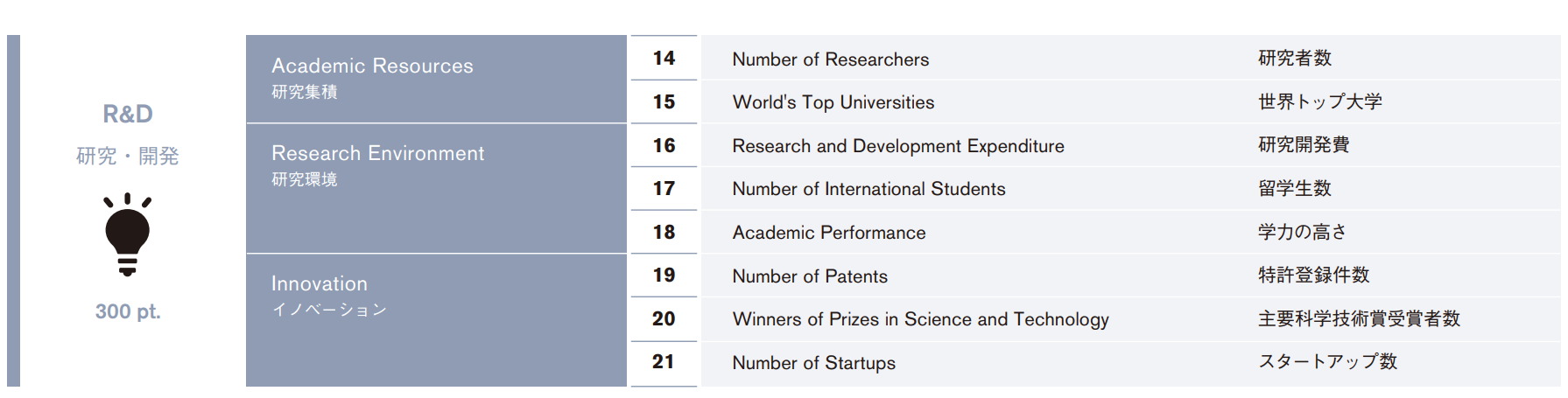Select Number of Researchers row
Image resolution: width=1568 pixels, height=398 pixels.
[x=1130, y=58]
